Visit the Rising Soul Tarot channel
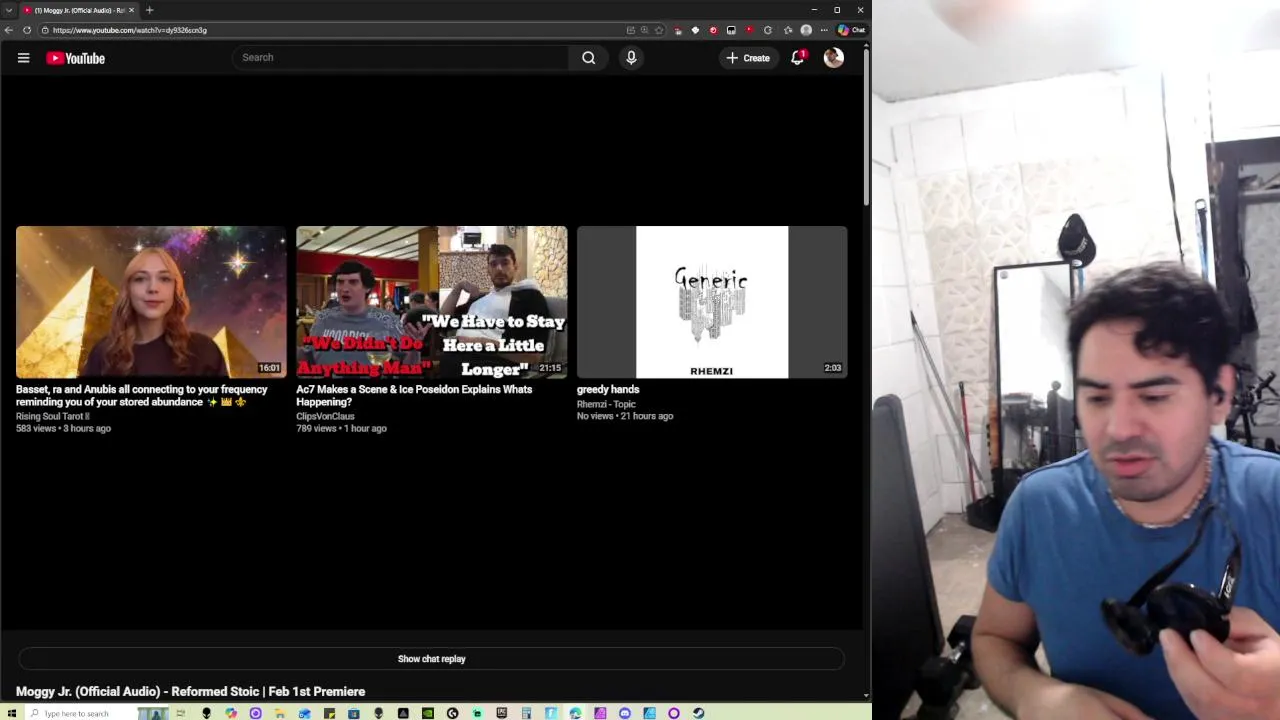The image size is (1280, 720). click(52, 416)
